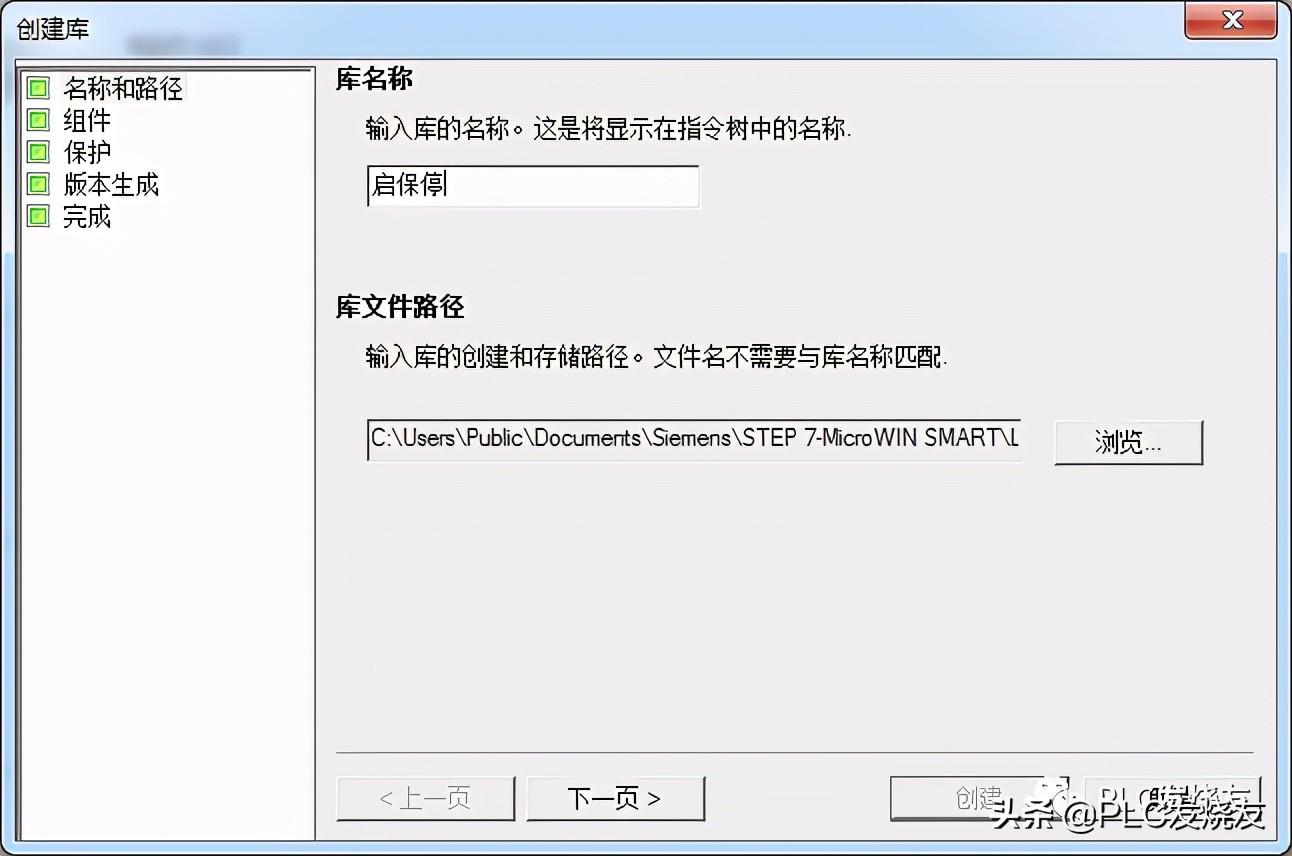Click the green icon beside 版本生成

point(38,185)
